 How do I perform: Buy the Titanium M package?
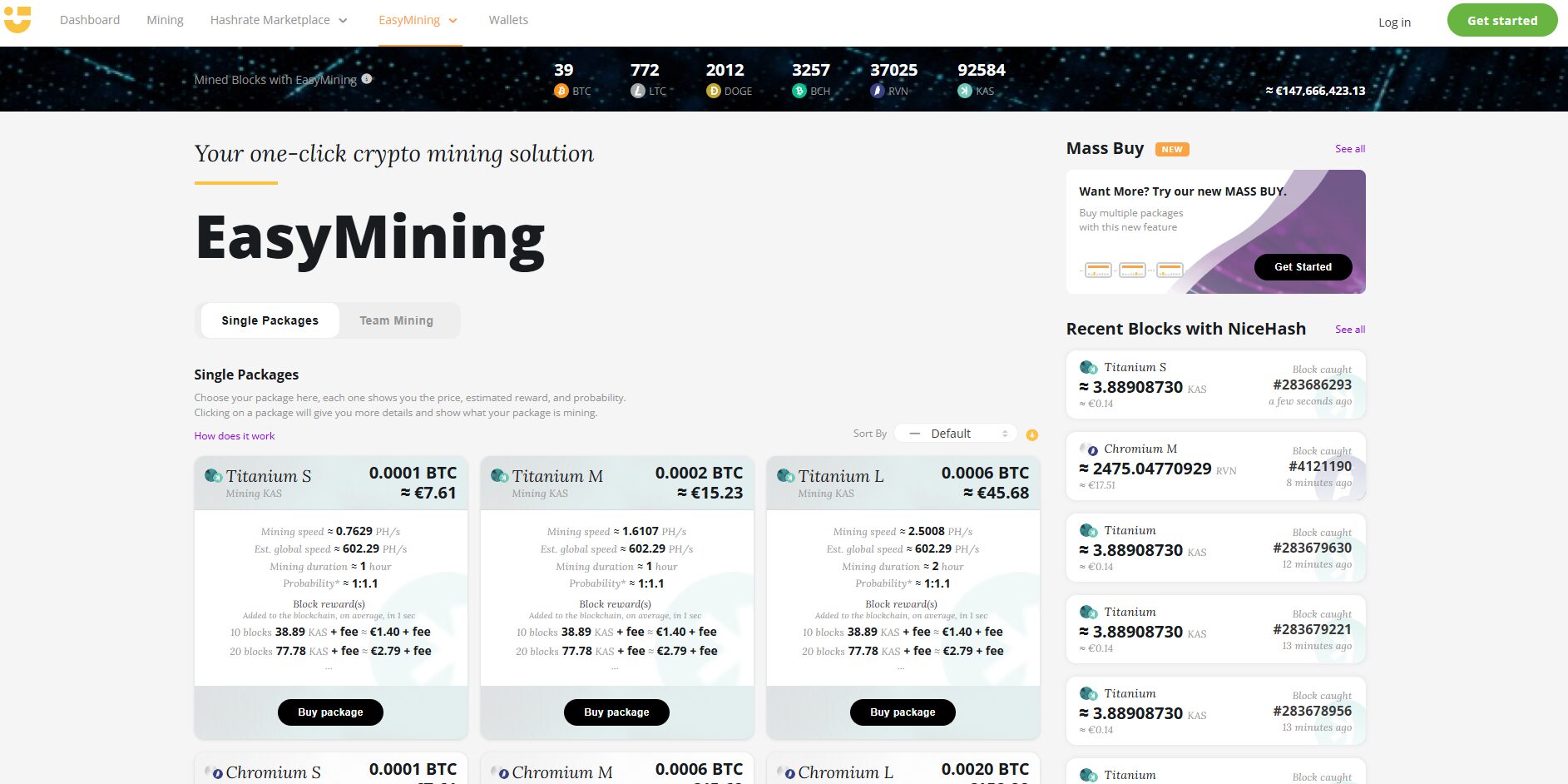tap(616, 712)
